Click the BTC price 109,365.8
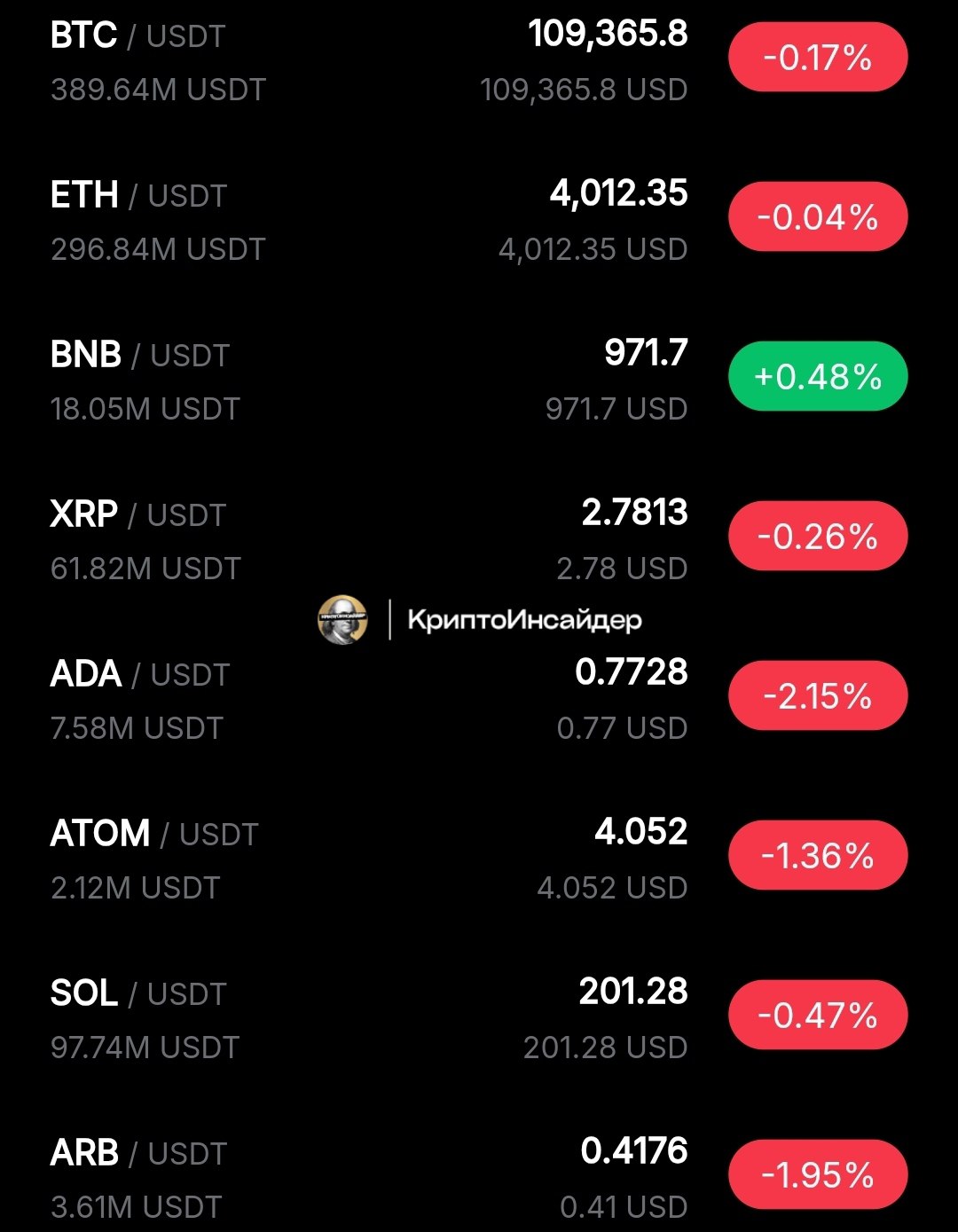The image size is (958, 1232). pos(608,35)
